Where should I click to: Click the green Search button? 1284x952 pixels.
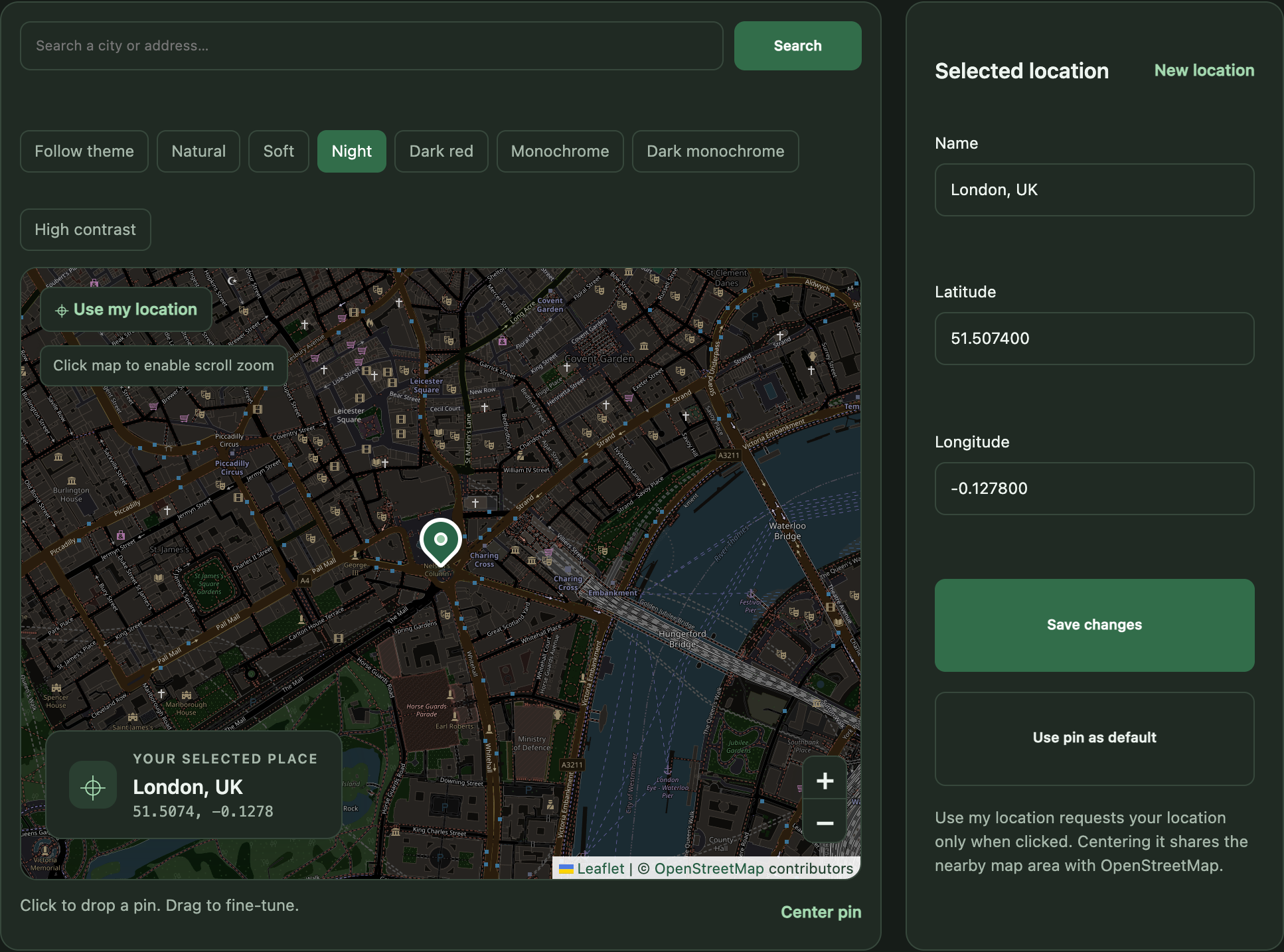798,46
